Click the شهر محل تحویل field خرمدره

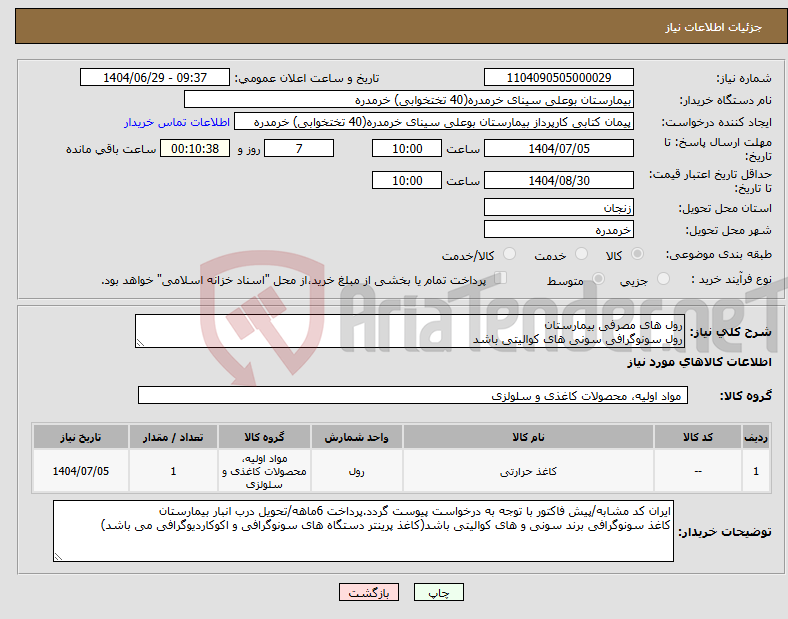click(x=558, y=229)
